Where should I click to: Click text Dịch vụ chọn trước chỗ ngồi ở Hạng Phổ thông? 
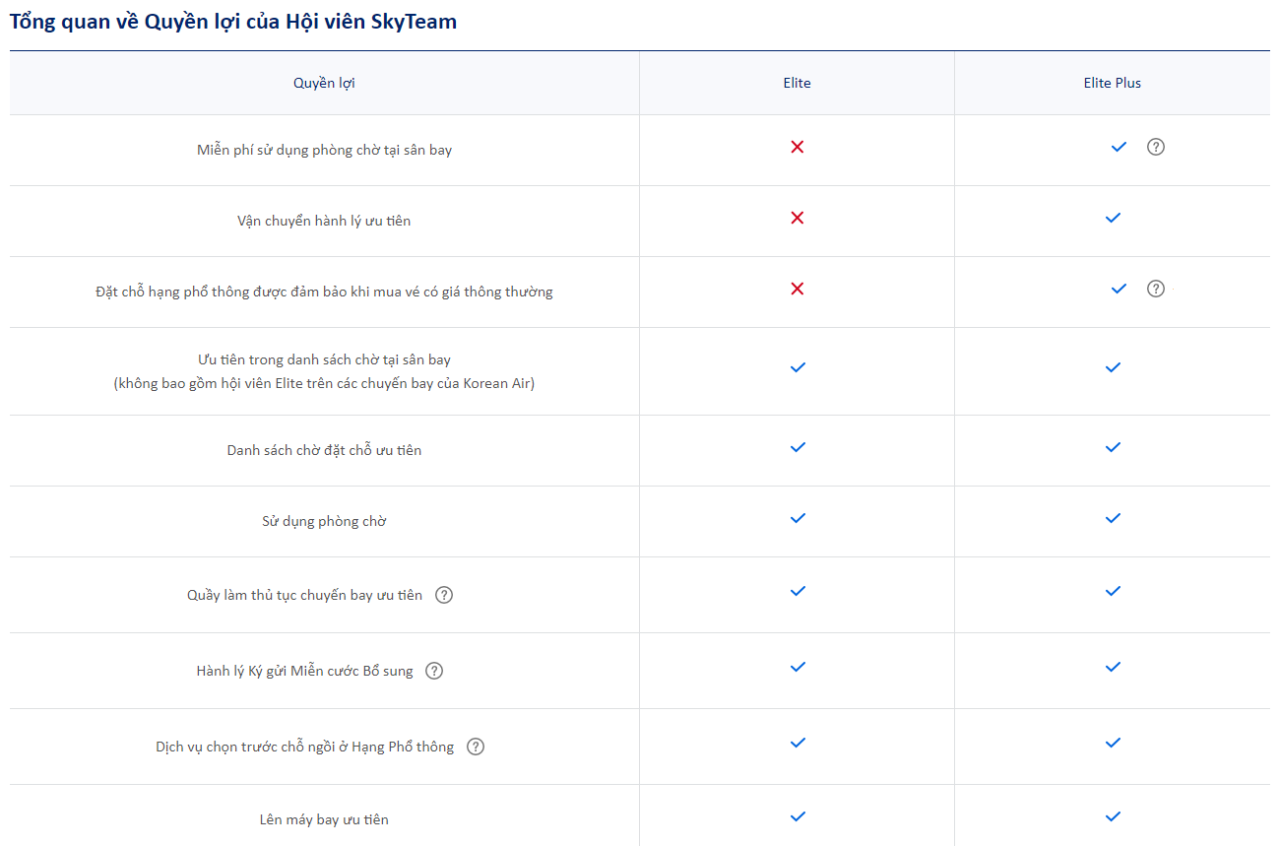point(305,747)
